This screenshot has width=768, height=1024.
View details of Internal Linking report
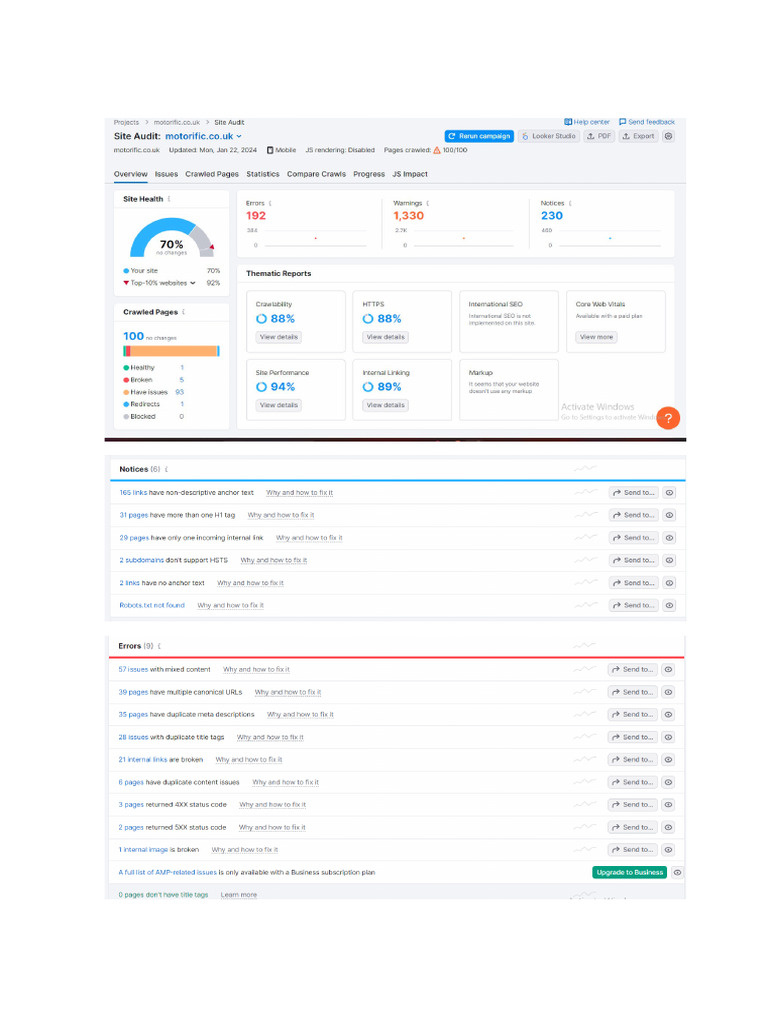(385, 405)
